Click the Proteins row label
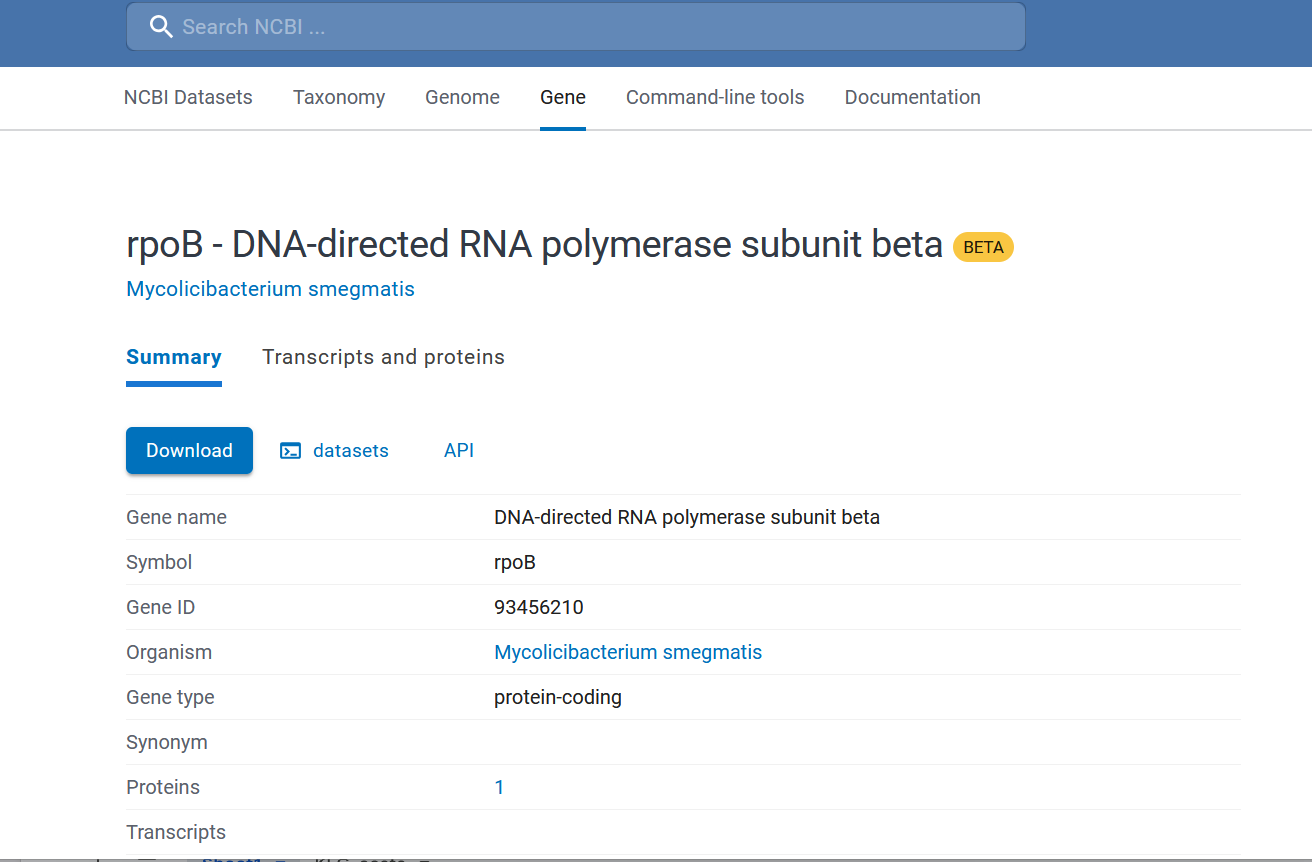This screenshot has width=1312, height=862. [163, 787]
